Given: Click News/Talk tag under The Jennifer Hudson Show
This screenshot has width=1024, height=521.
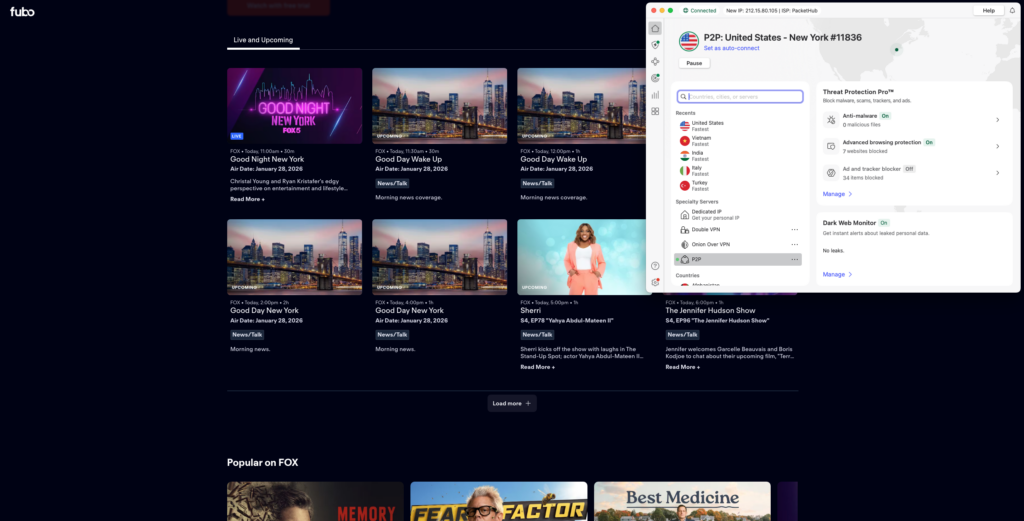Looking at the screenshot, I should coord(682,335).
